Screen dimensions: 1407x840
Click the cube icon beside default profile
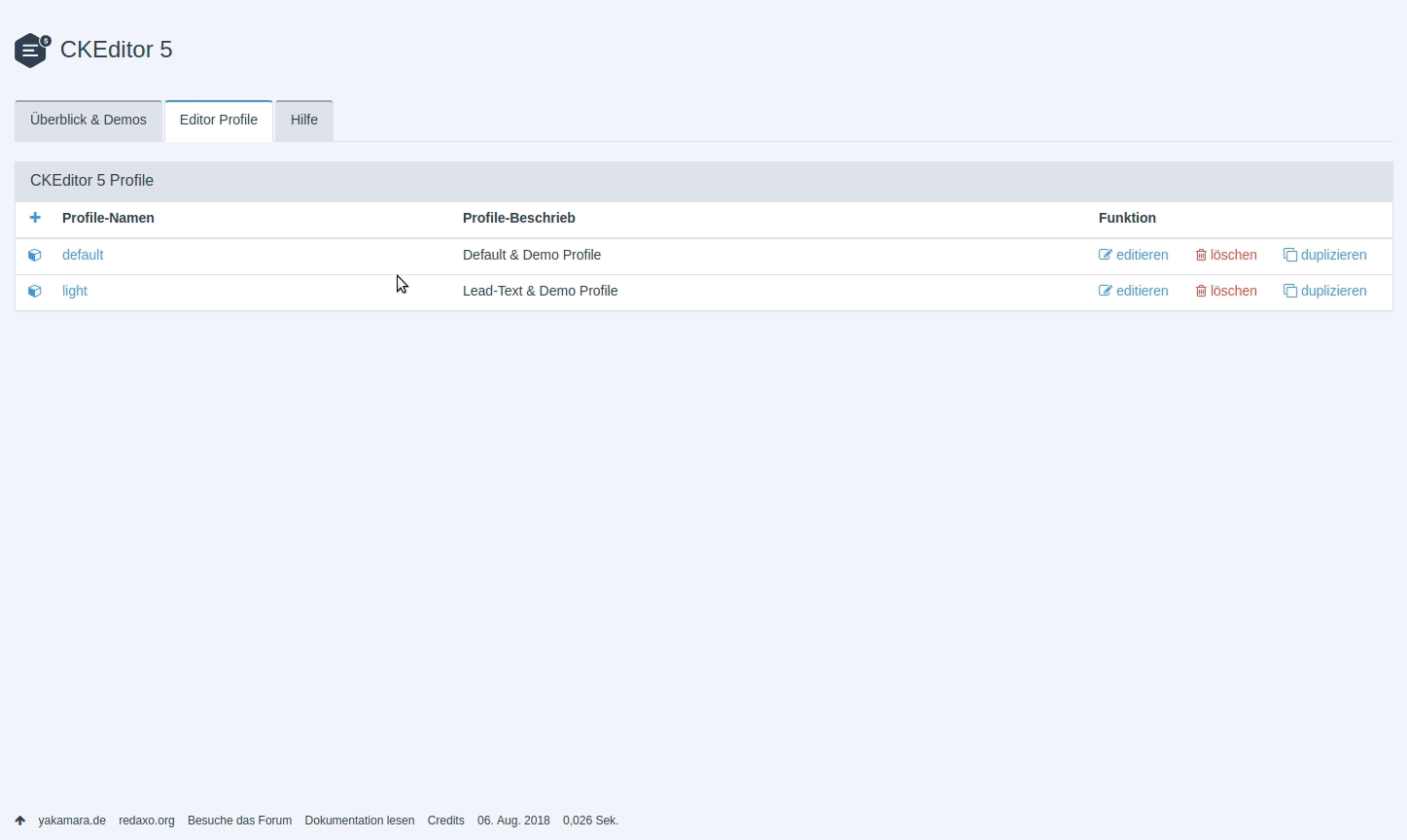[x=35, y=255]
